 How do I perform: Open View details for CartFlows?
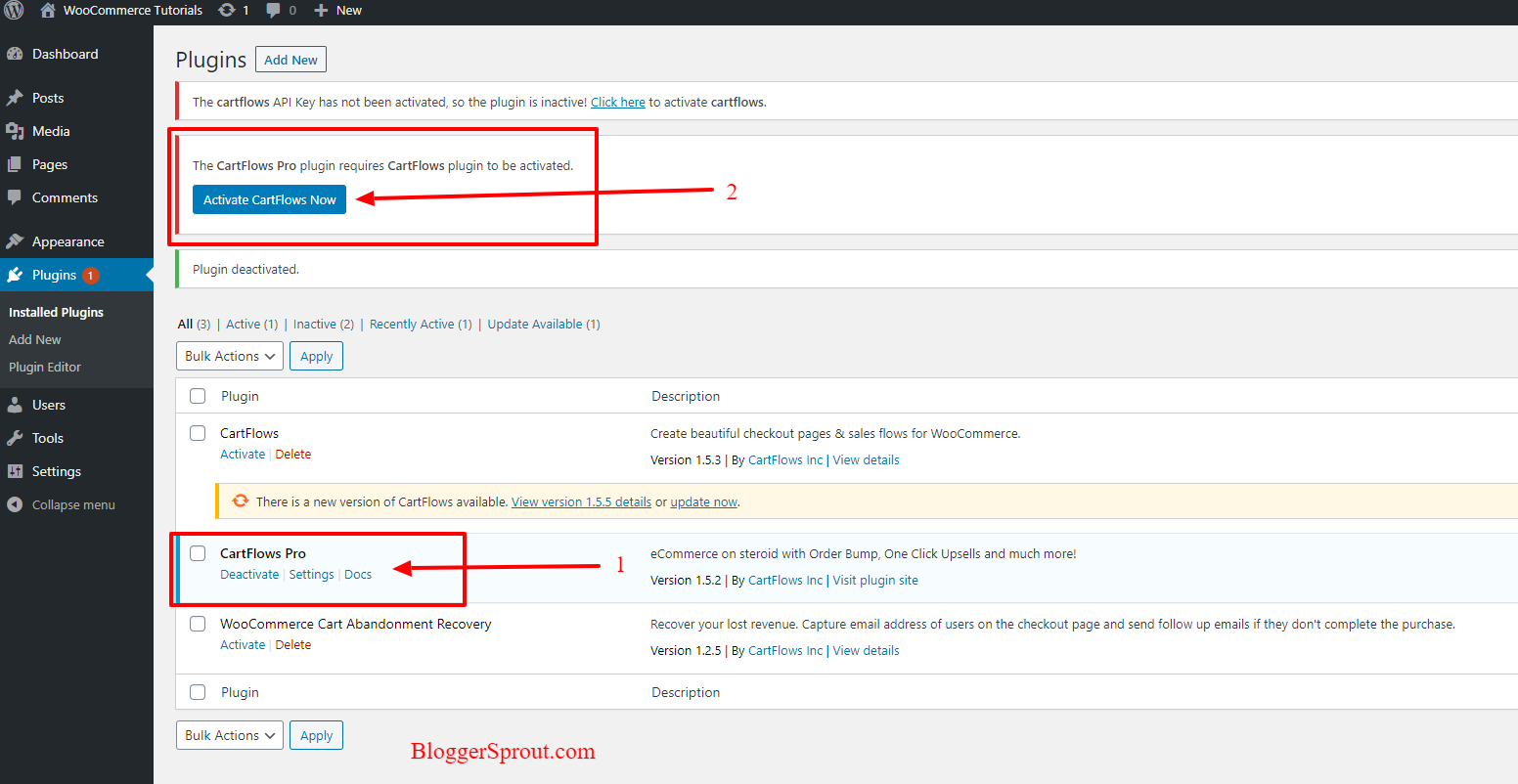coord(866,459)
